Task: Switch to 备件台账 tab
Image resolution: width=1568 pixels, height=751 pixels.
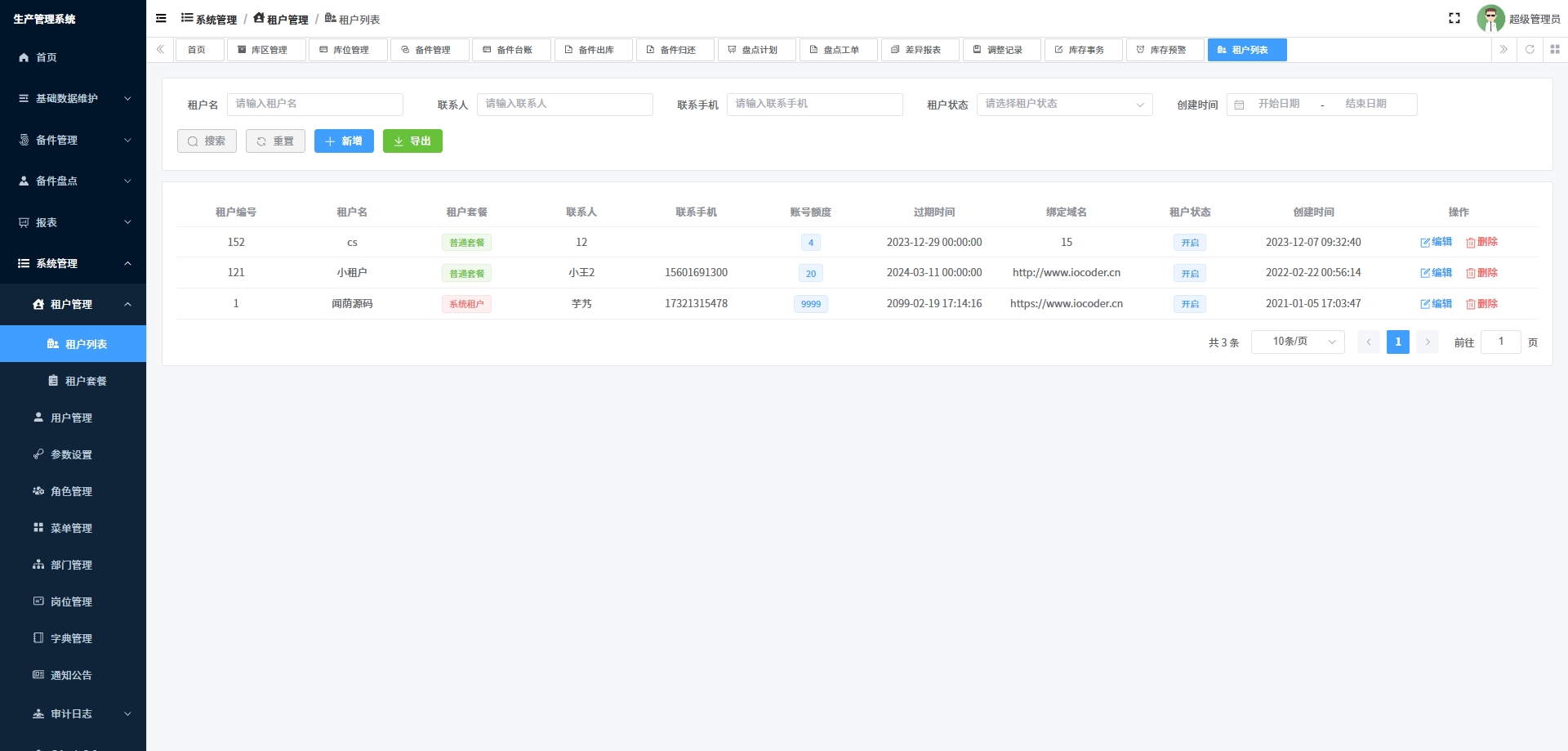Action: (x=511, y=50)
